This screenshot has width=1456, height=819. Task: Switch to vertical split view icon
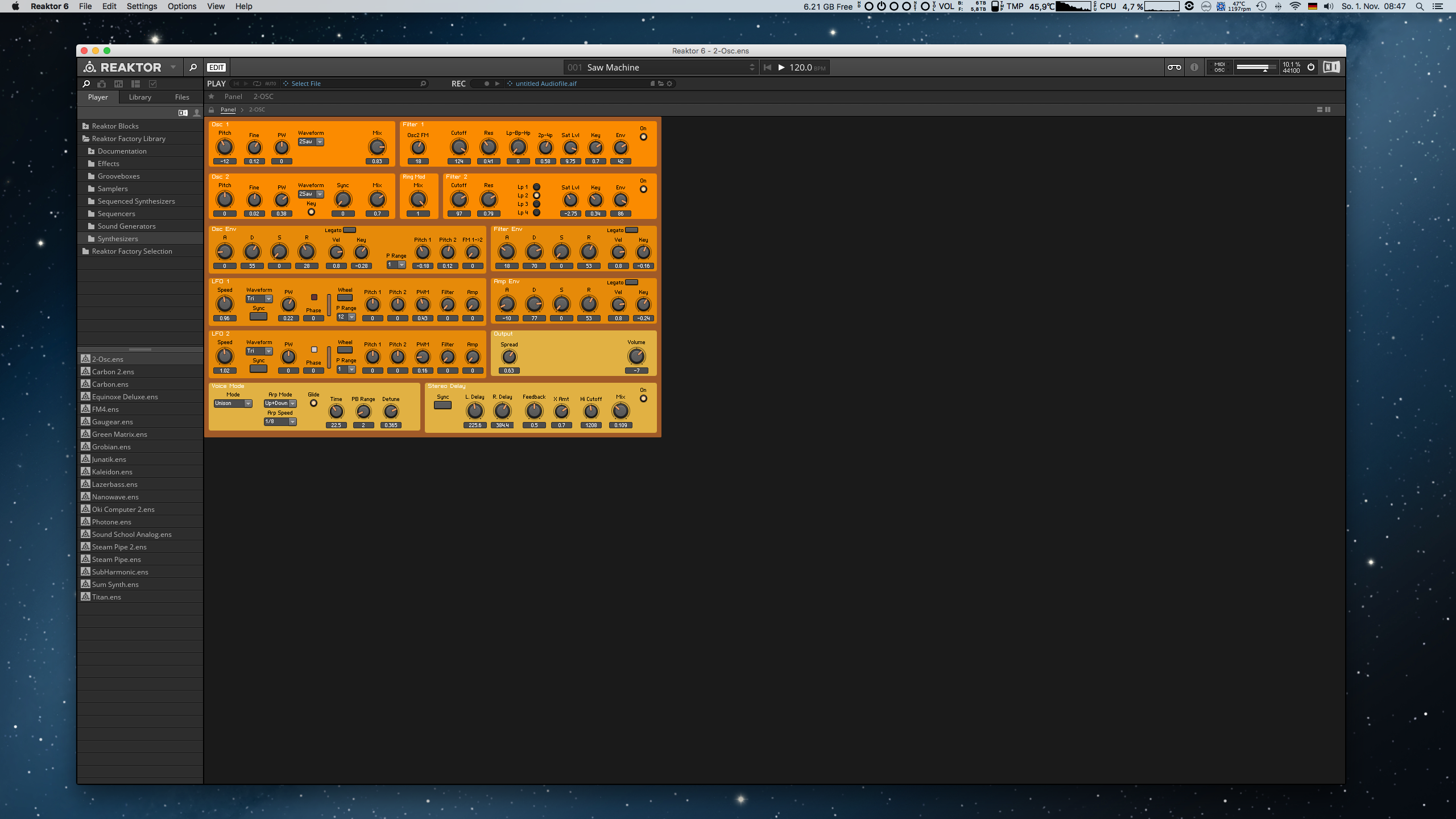(1328, 110)
